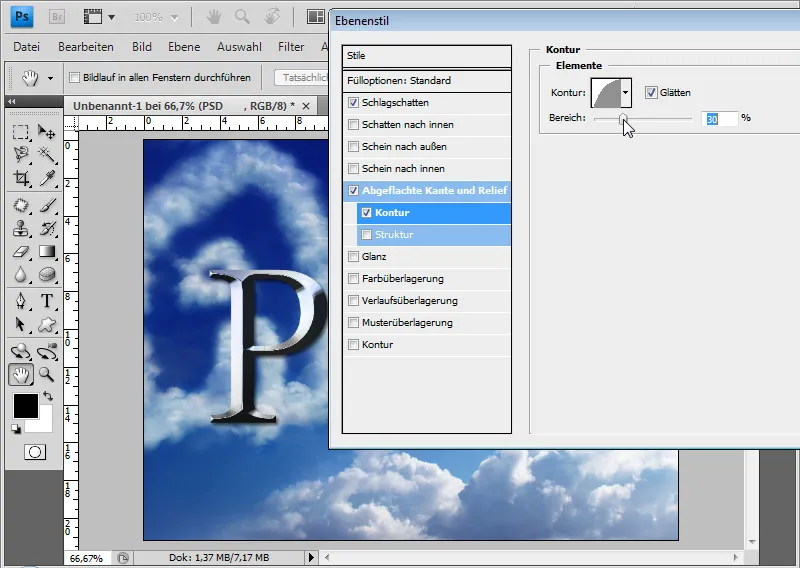Enable Schein nach innen checkbox
The height and width of the screenshot is (568, 800).
click(x=353, y=168)
